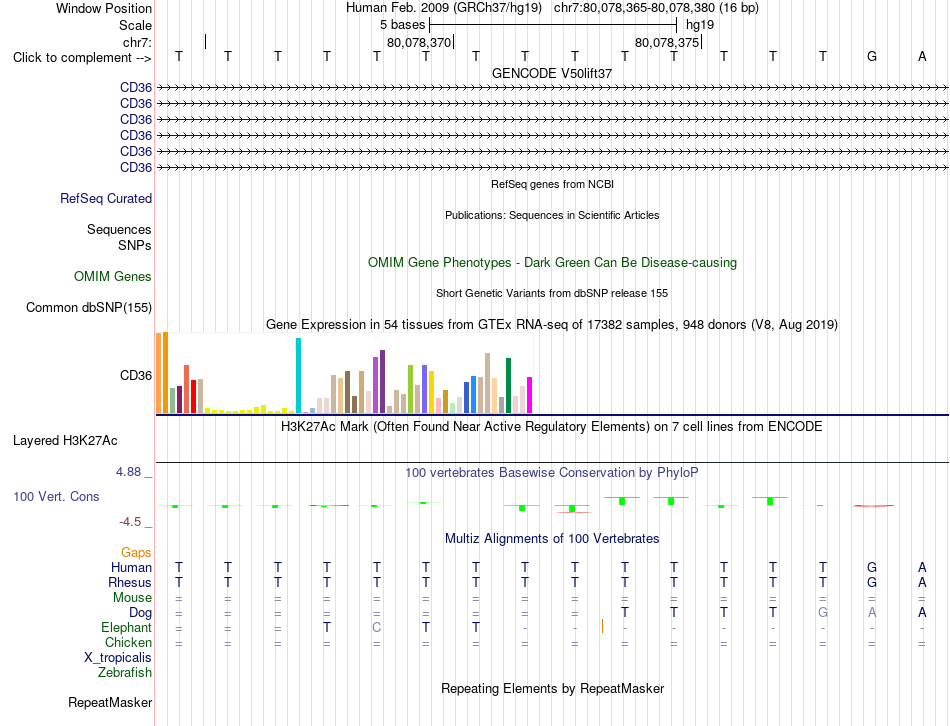Open 'Short Genetic Variants from dbSNP release 155' title
The width and height of the screenshot is (950, 726).
(552, 293)
